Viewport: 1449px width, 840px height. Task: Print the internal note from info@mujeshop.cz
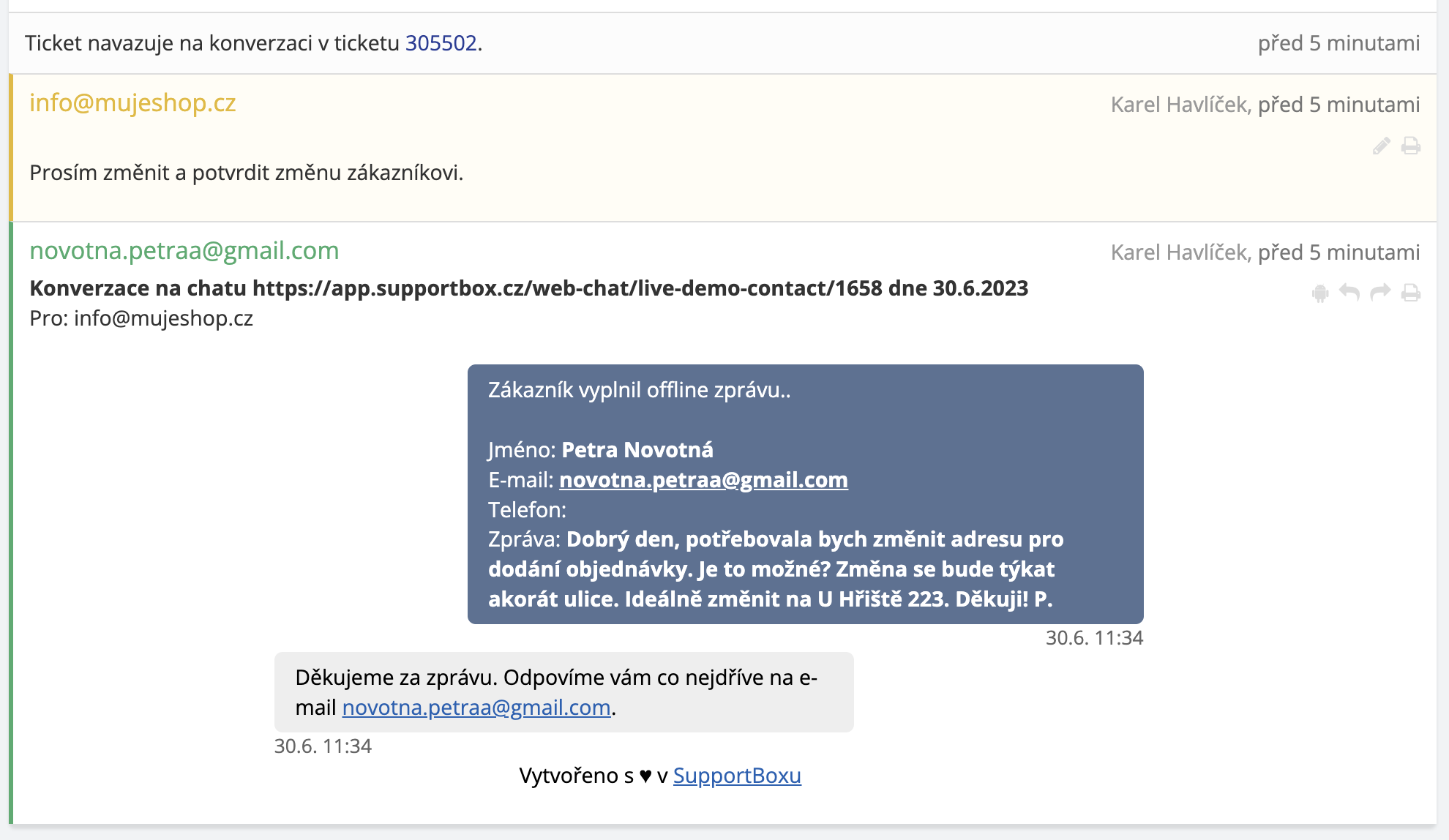pos(1411,146)
